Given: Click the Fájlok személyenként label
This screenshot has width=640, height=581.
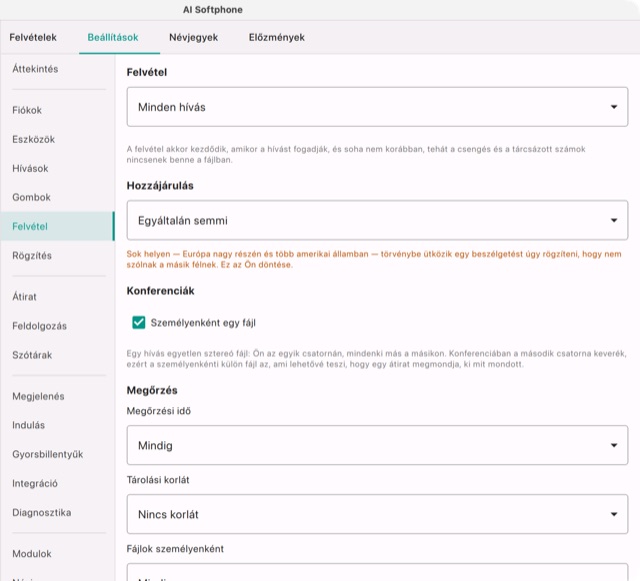Looking at the screenshot, I should click(x=175, y=549).
